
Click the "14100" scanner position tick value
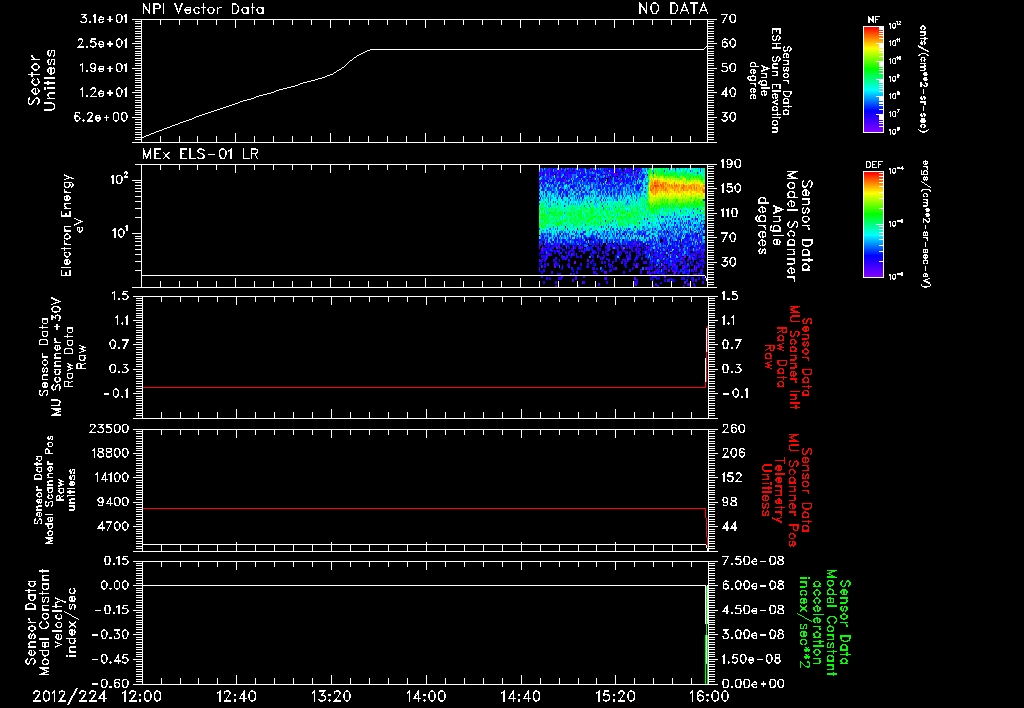[108, 477]
